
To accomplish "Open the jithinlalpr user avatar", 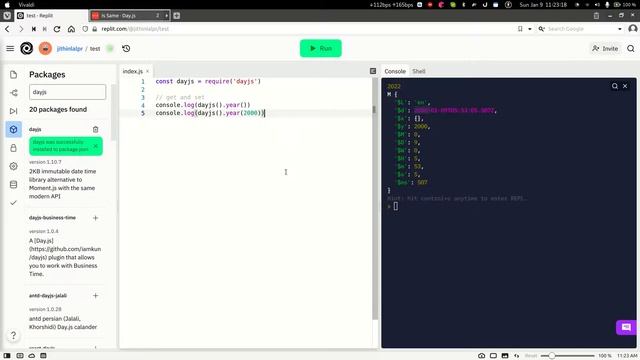I will pos(45,49).
